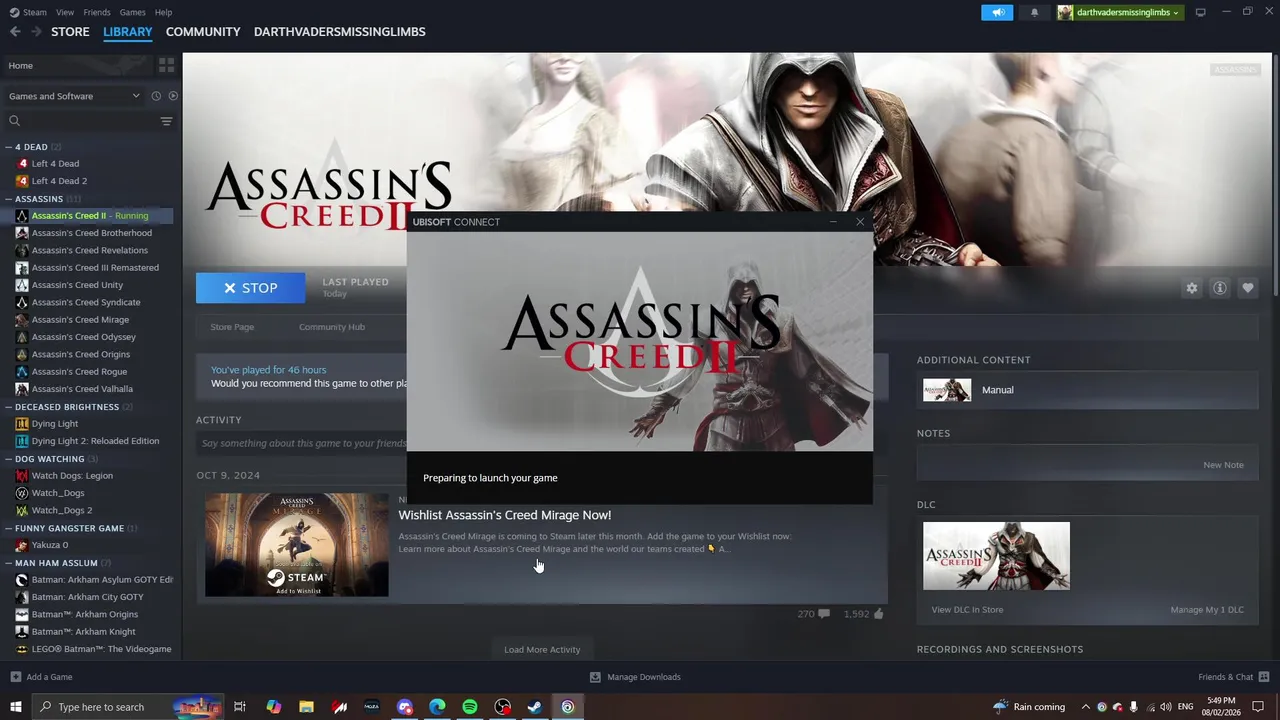Viewport: 1280px width, 720px height.
Task: Open the Store Page link
Action: (232, 327)
